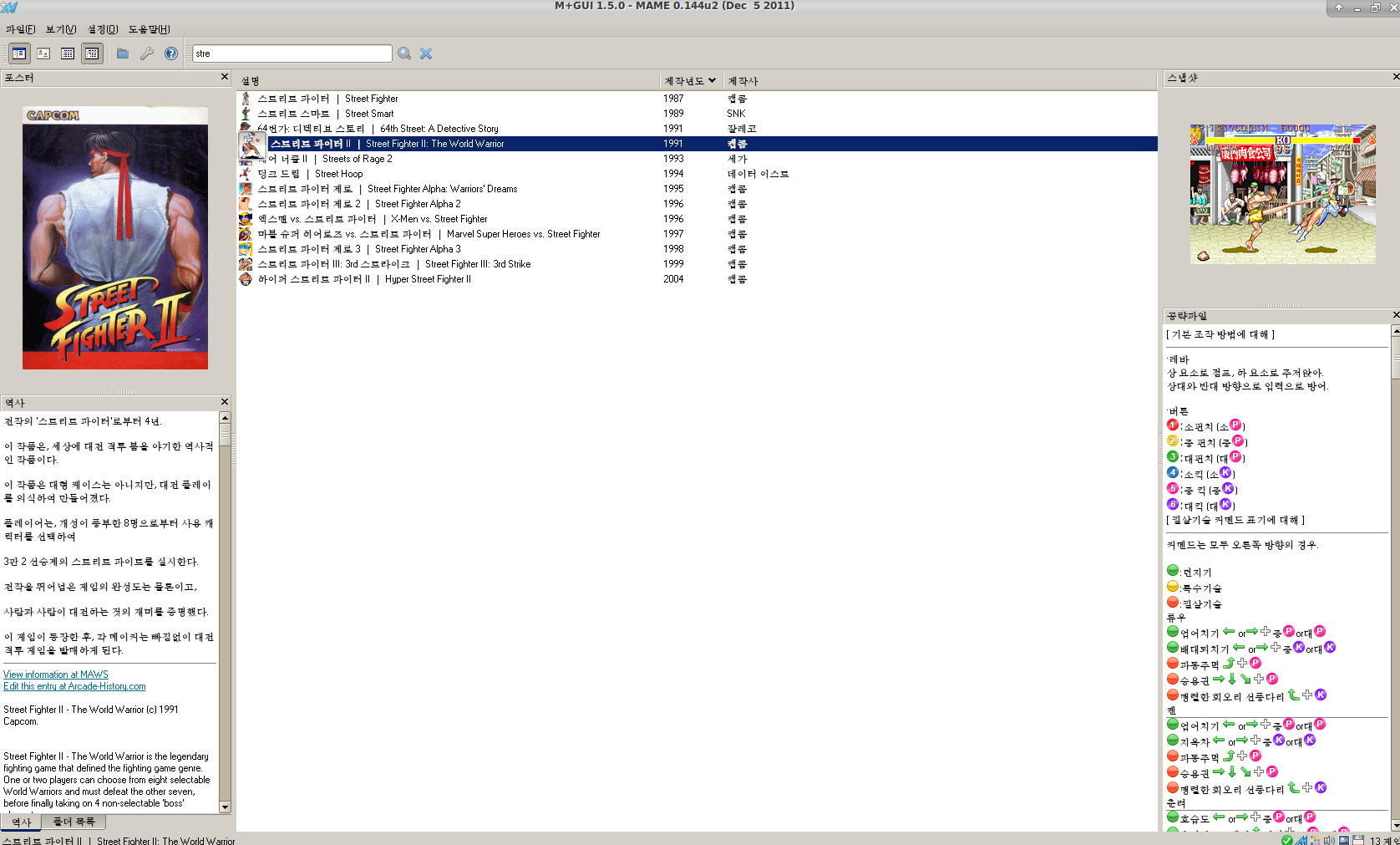
Task: Click the 1987 year cell
Action: coord(673,99)
